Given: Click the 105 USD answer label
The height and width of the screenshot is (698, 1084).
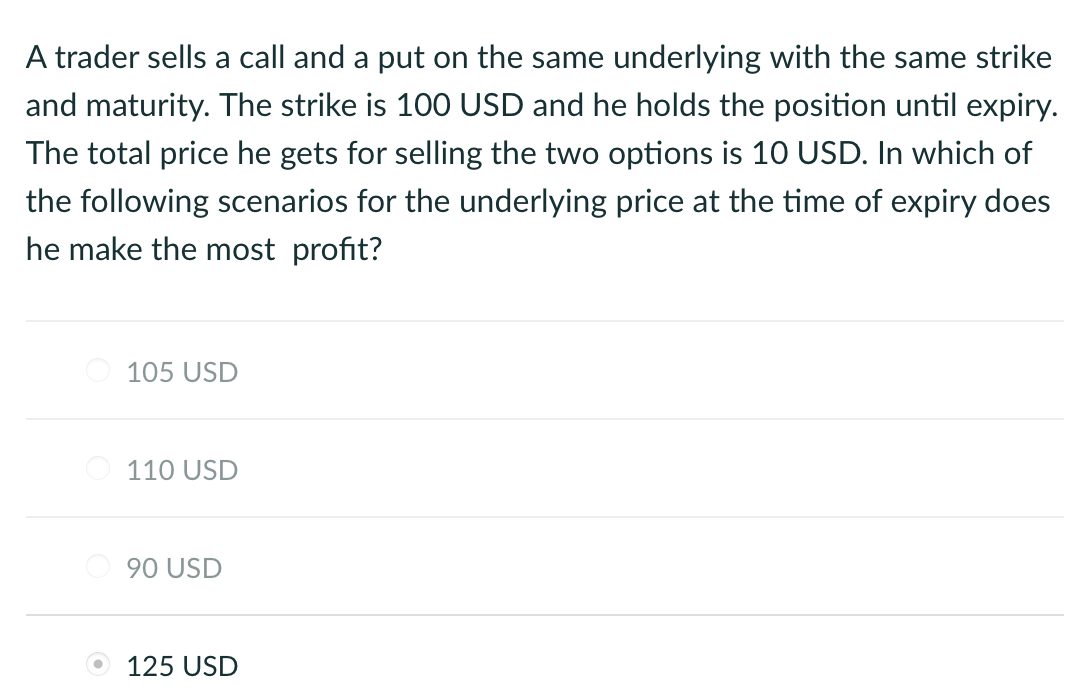Looking at the screenshot, I should tap(182, 372).
